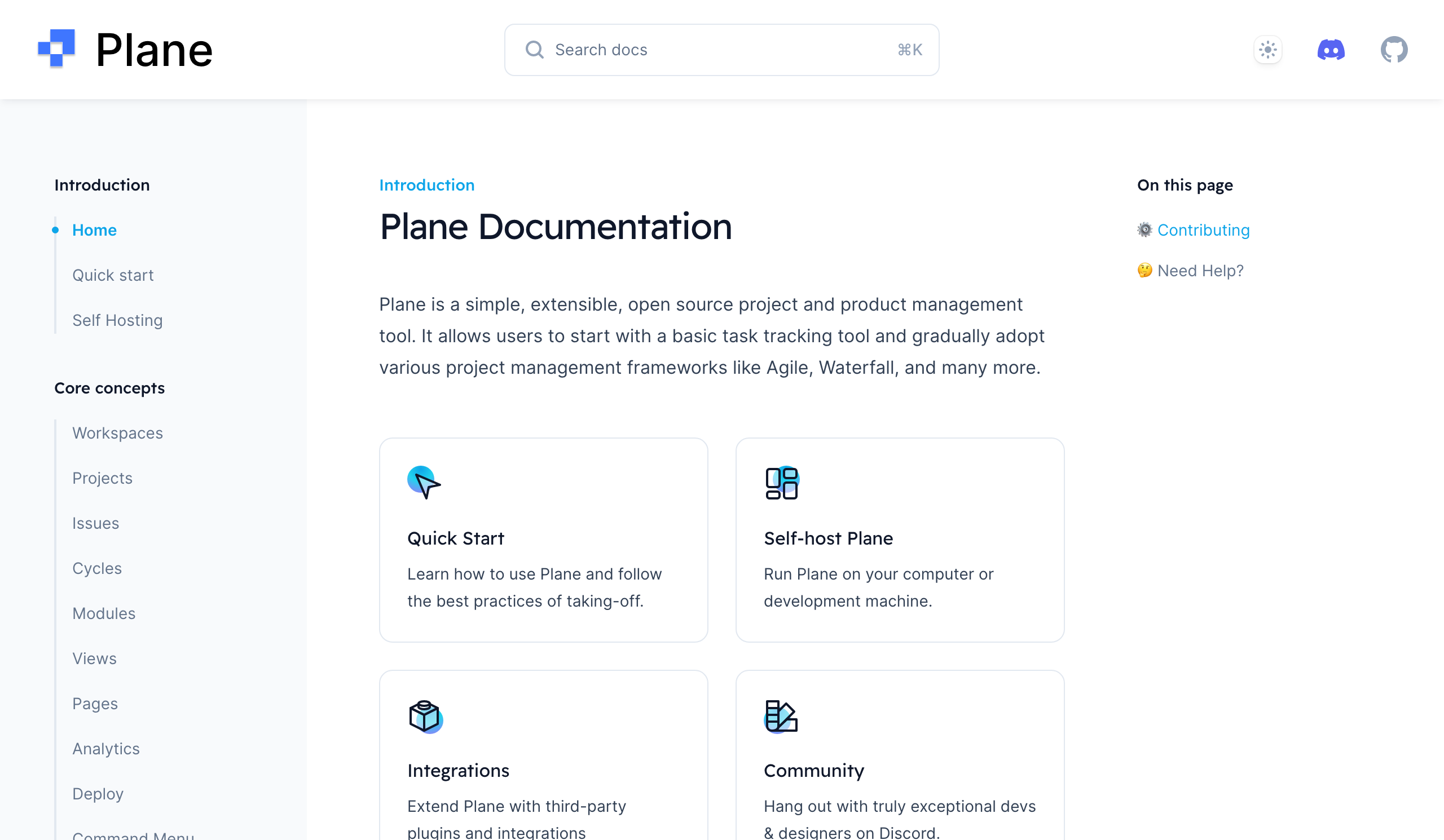The height and width of the screenshot is (840, 1444).
Task: Click the Core concepts sidebar heading
Action: 109,388
